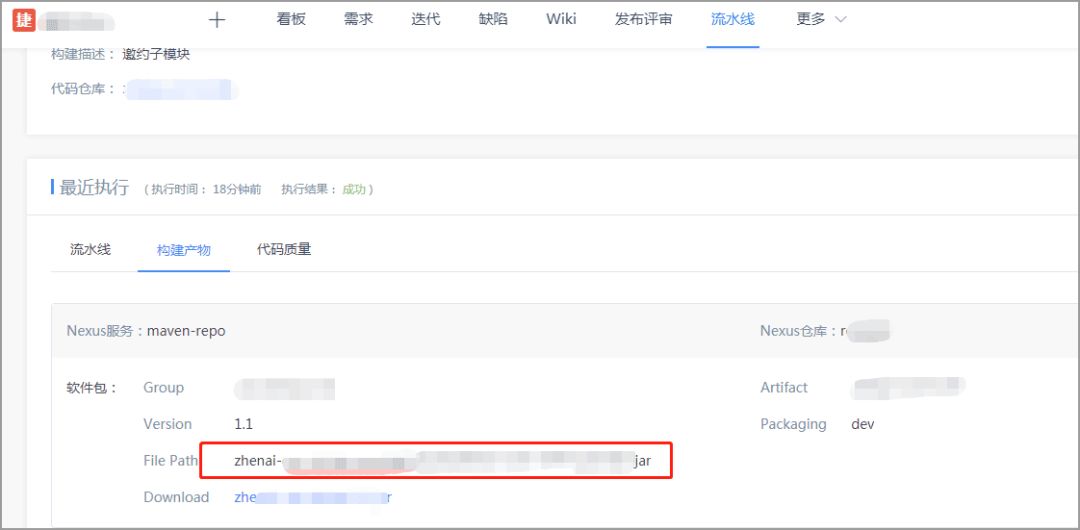1080x530 pixels.
Task: Click the 成功 execution result text
Action: [354, 190]
